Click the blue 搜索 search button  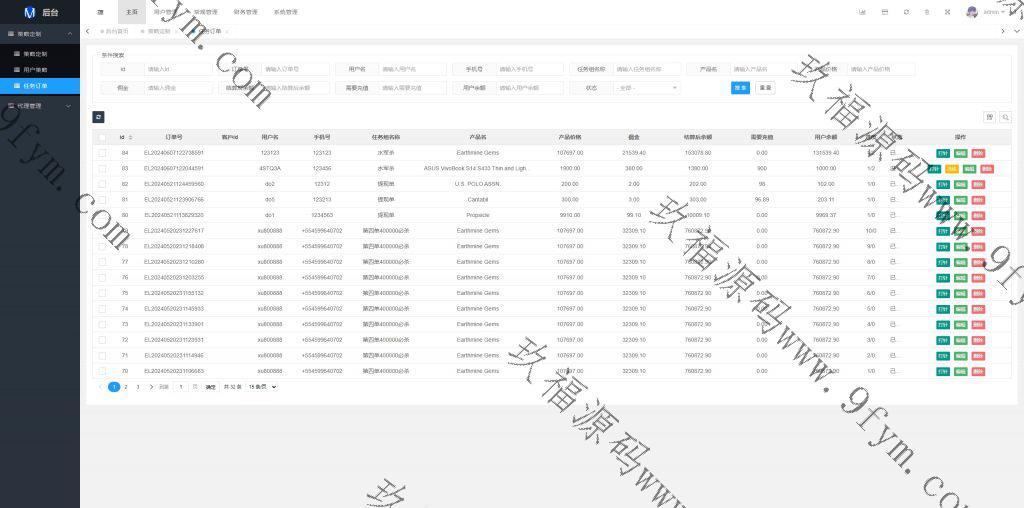point(740,88)
